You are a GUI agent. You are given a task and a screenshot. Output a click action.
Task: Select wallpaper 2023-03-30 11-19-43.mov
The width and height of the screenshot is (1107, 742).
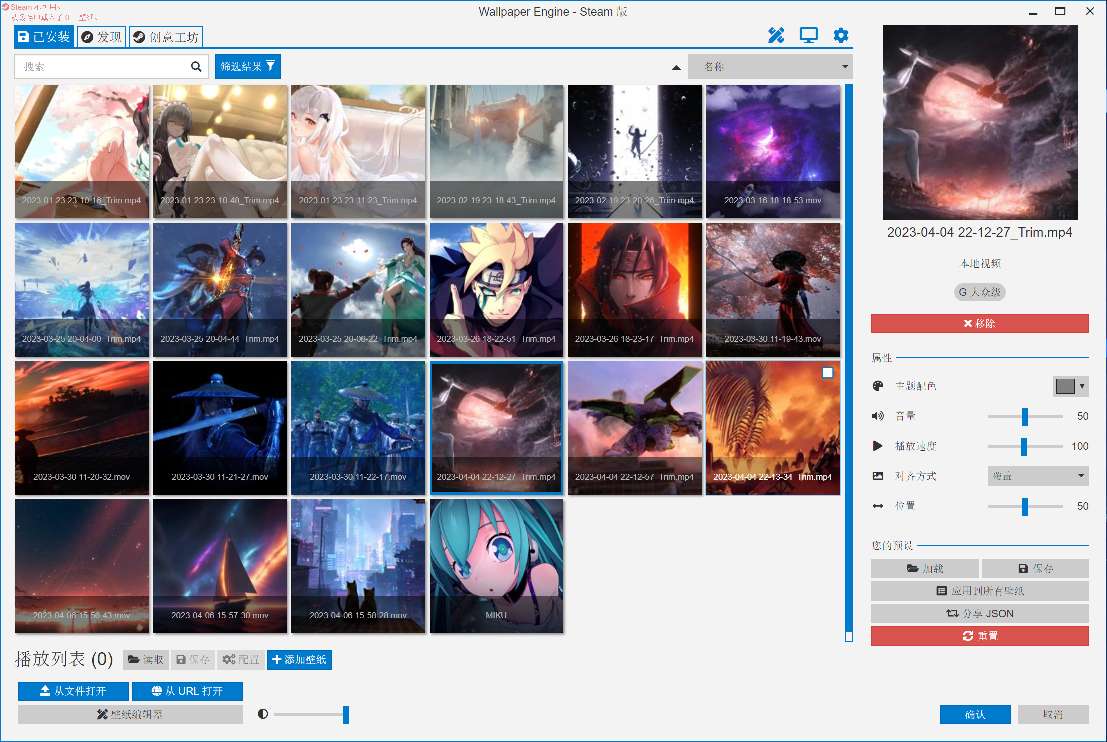(773, 289)
